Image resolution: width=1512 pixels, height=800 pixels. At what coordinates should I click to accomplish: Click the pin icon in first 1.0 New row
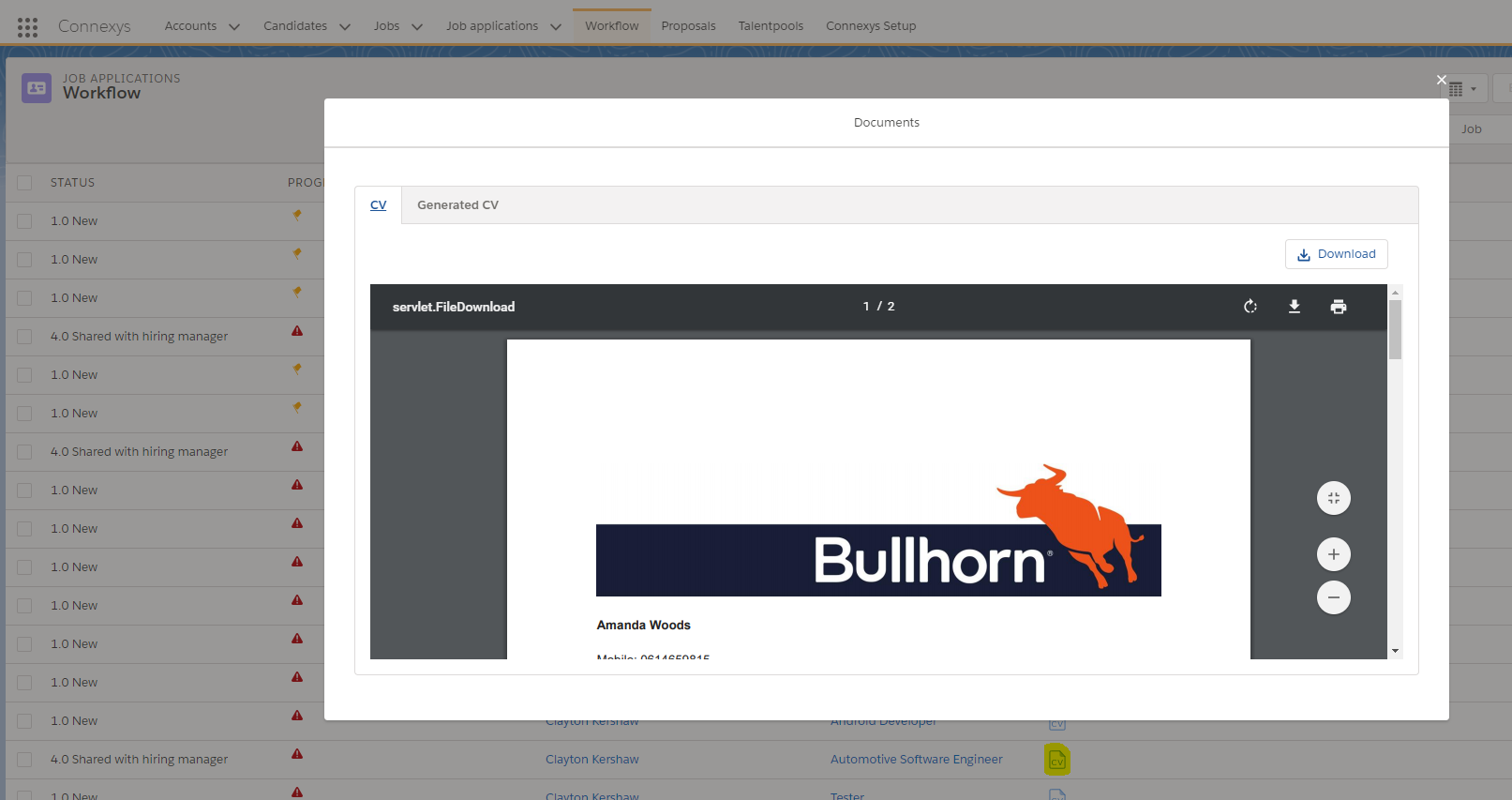[297, 215]
